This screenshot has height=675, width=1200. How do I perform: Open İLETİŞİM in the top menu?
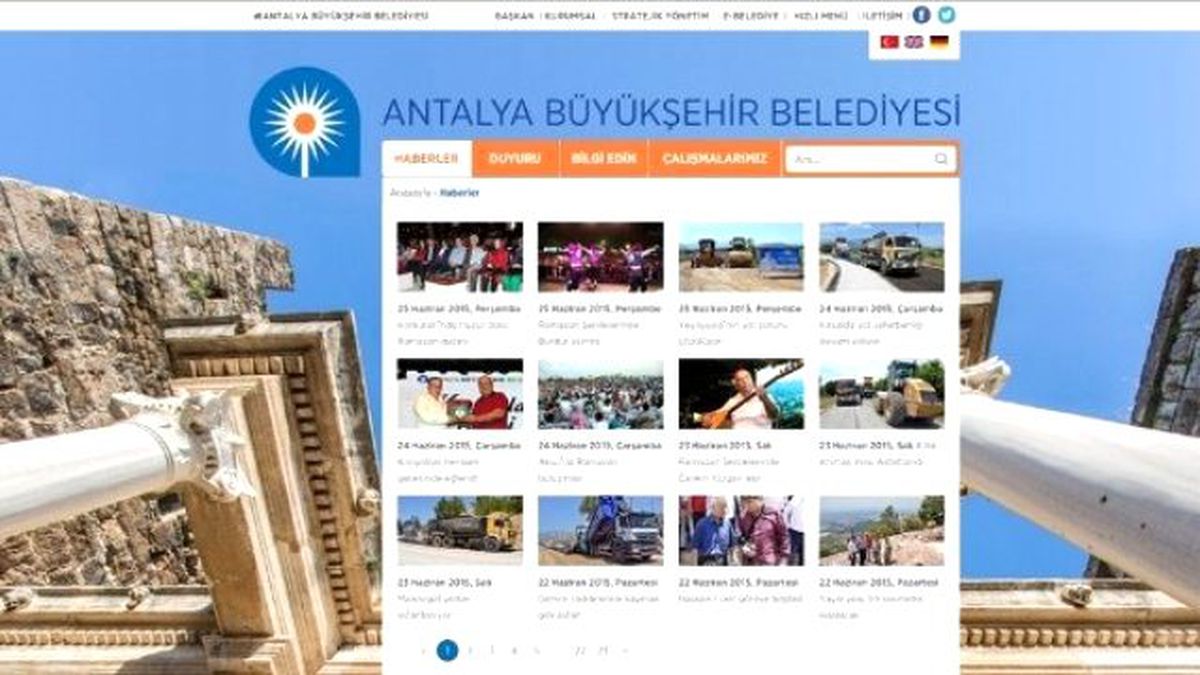[881, 16]
